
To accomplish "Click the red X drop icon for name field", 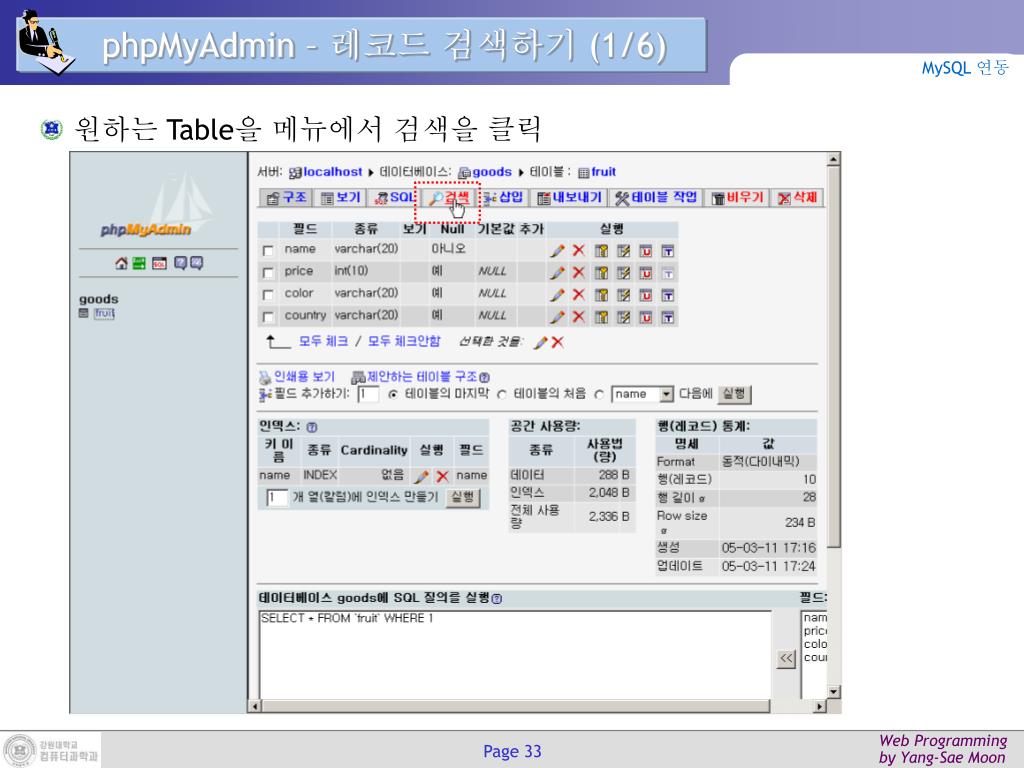I will point(579,251).
